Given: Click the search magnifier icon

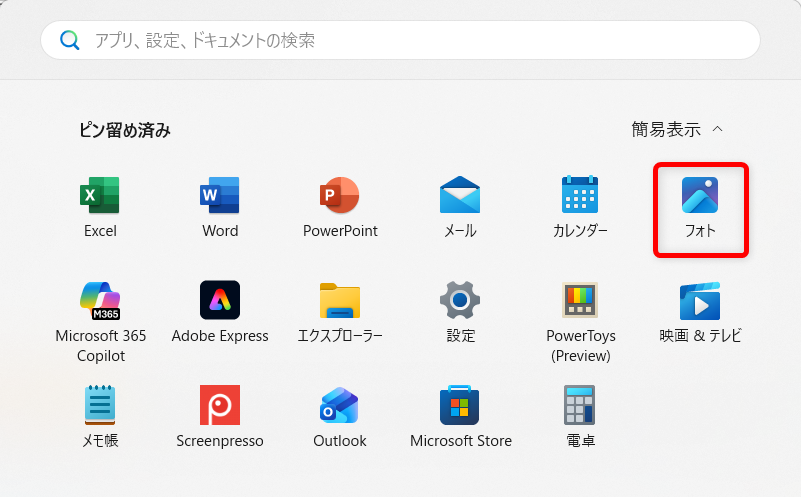Looking at the screenshot, I should (69, 40).
